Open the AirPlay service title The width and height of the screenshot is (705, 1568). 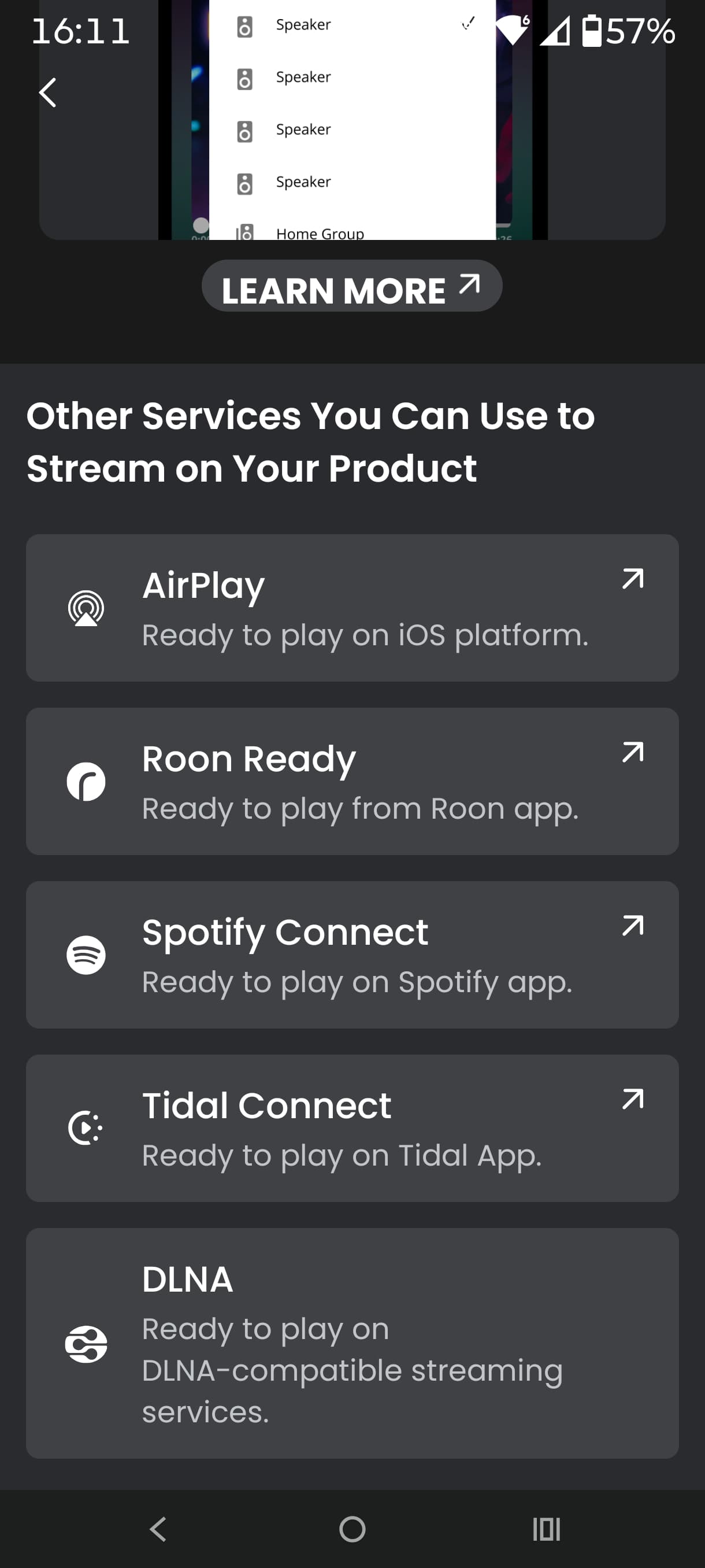pos(203,586)
